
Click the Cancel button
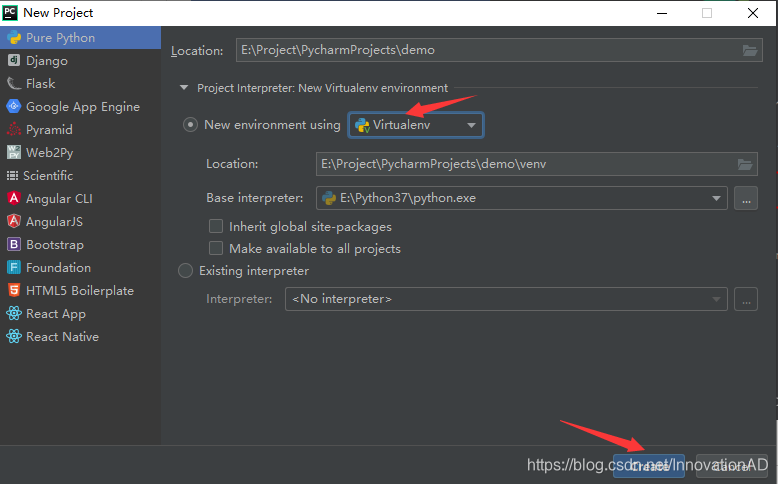point(731,466)
